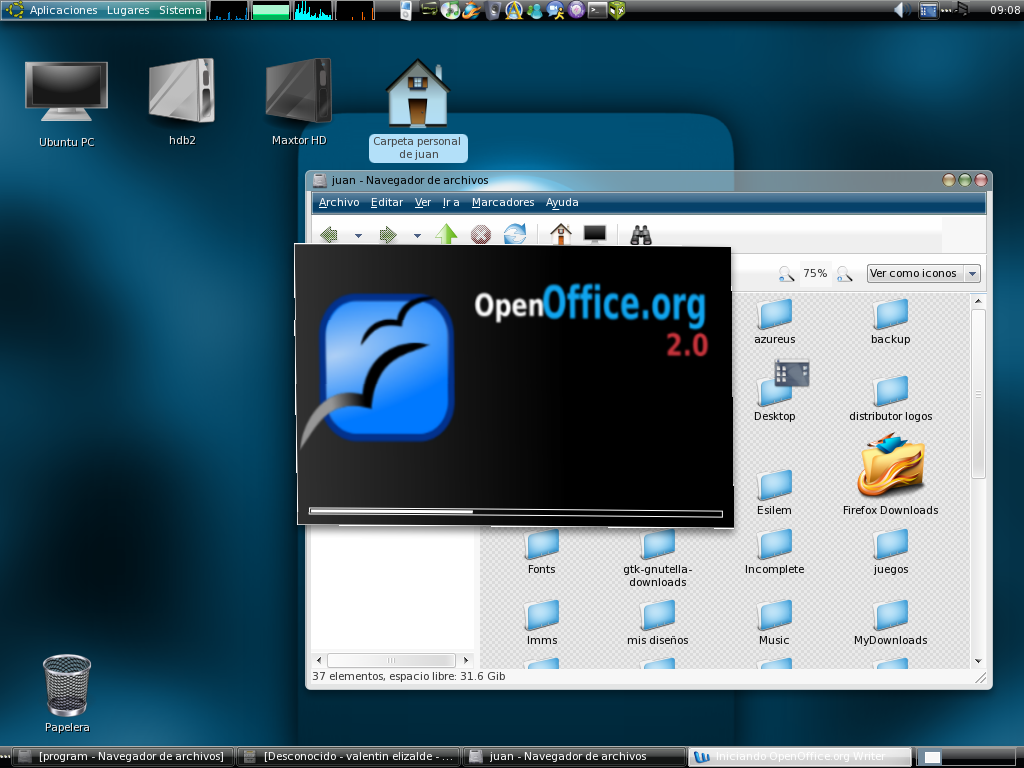
Task: Click file browser vertical scrollbar up arrow
Action: 978,301
